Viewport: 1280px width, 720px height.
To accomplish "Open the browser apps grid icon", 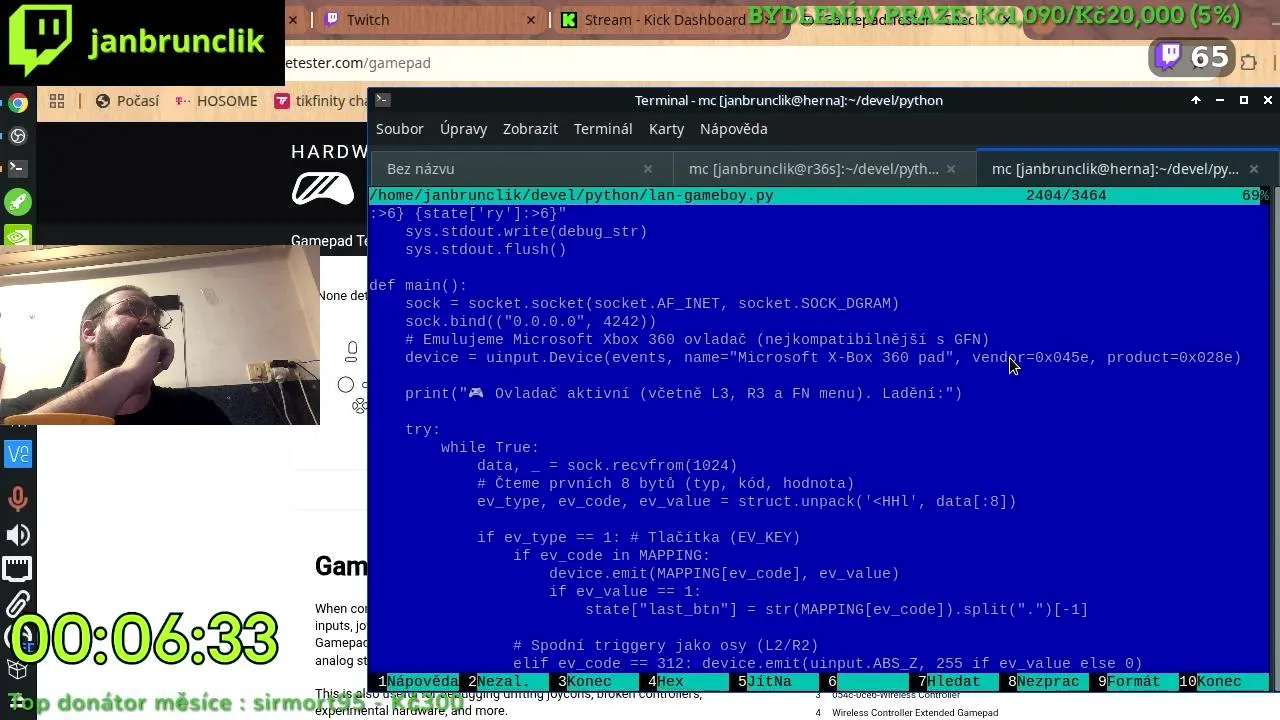I will (57, 101).
